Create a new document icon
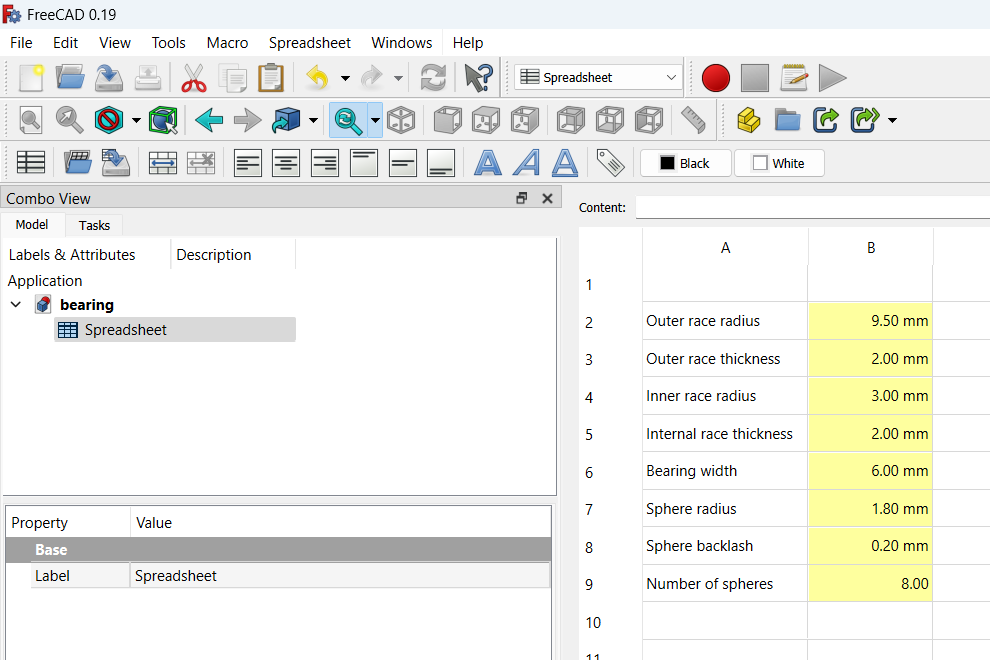This screenshot has width=990, height=660. tap(31, 78)
